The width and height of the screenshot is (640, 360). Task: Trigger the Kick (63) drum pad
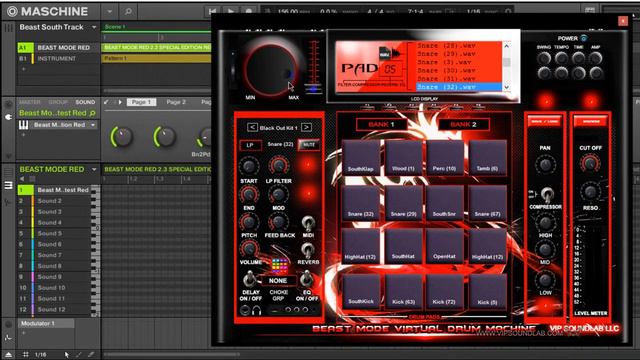pyautogui.click(x=403, y=291)
